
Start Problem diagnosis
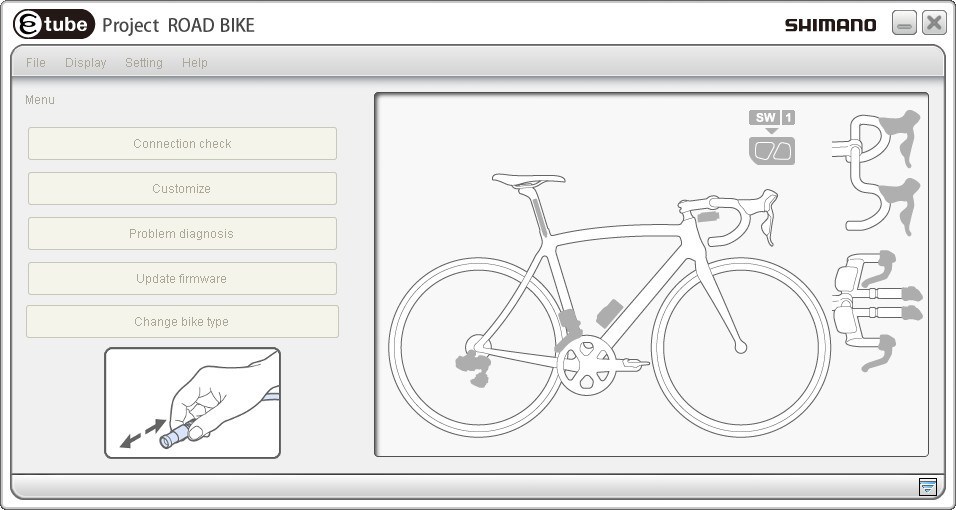(x=182, y=234)
